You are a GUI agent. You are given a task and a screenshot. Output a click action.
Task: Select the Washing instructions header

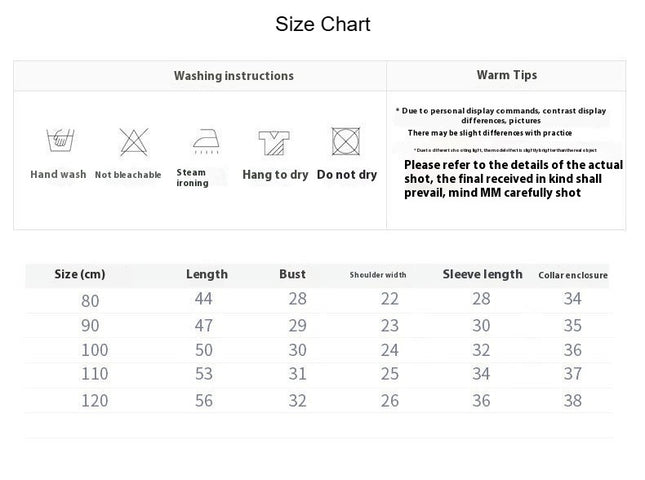click(x=234, y=76)
